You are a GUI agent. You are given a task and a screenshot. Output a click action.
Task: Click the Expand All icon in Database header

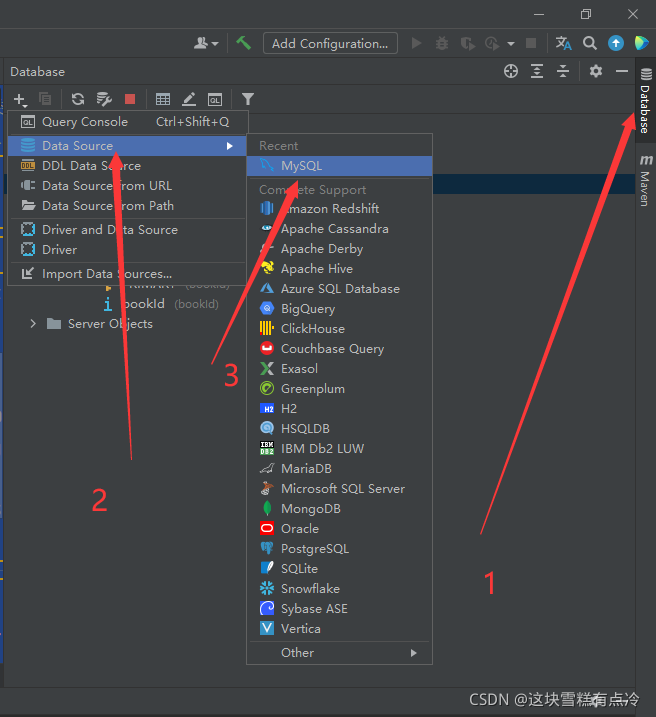537,71
